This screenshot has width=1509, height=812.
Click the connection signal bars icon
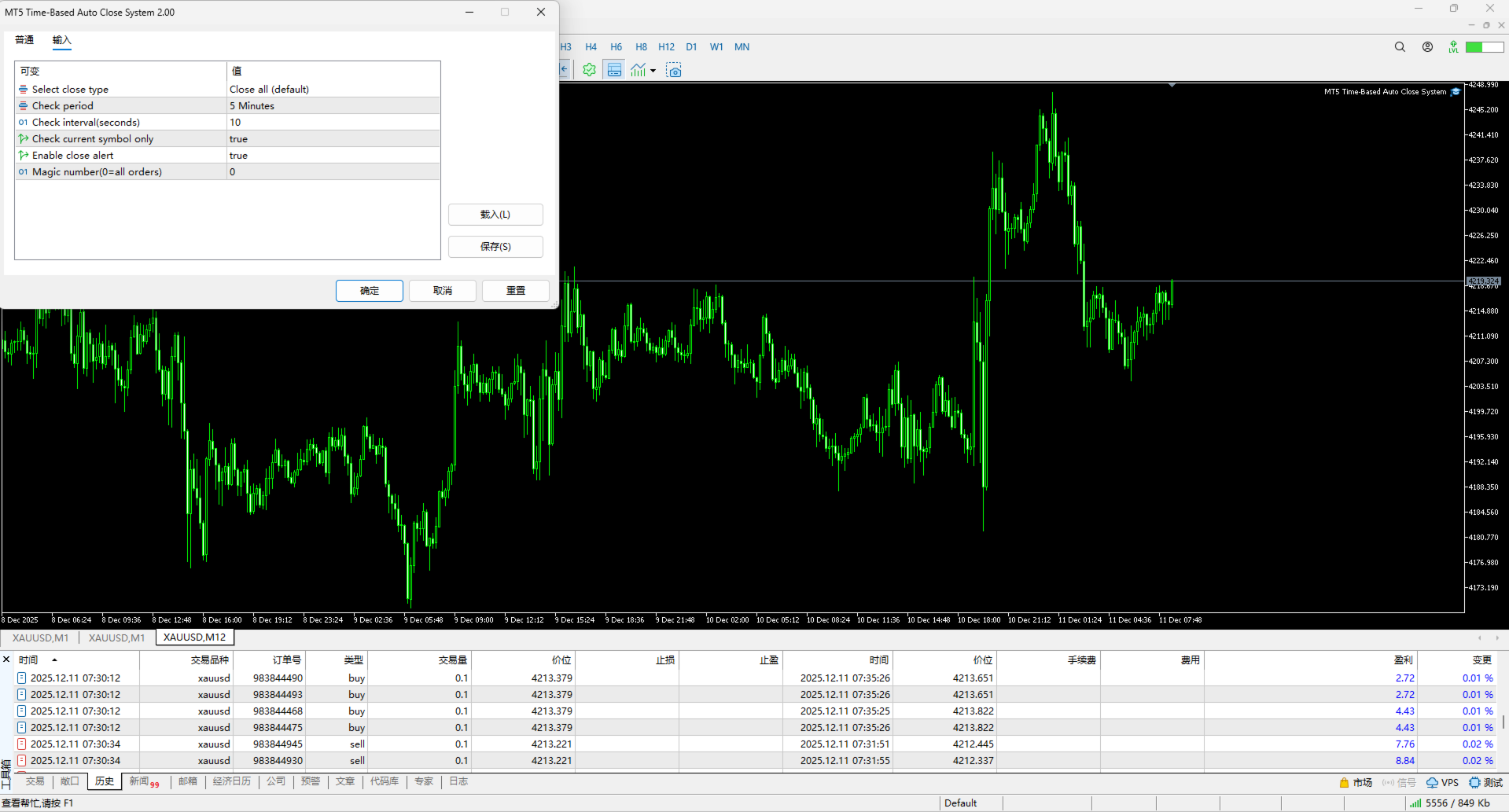[x=1415, y=803]
